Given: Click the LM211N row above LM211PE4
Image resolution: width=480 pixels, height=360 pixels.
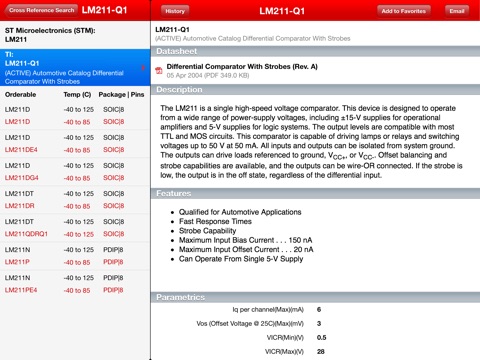Looking at the screenshot, I should pos(75,278).
